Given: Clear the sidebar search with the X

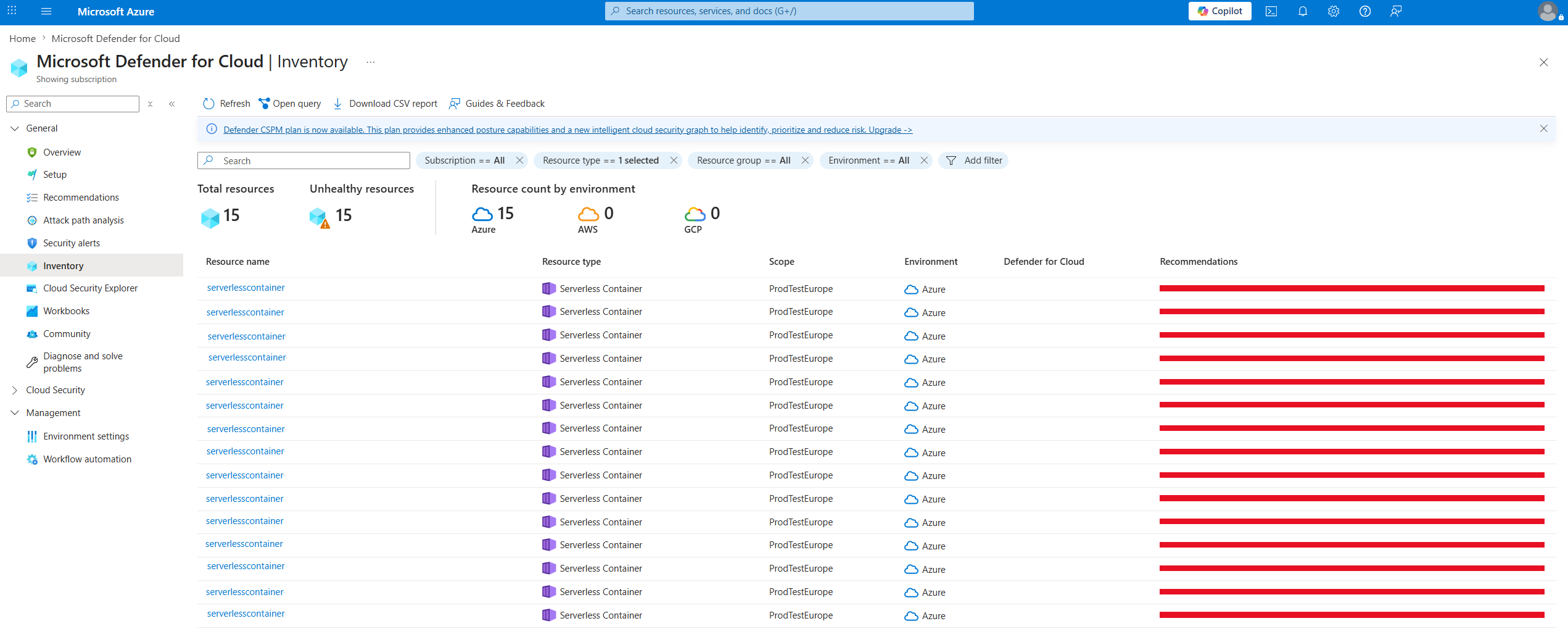Looking at the screenshot, I should [x=151, y=104].
